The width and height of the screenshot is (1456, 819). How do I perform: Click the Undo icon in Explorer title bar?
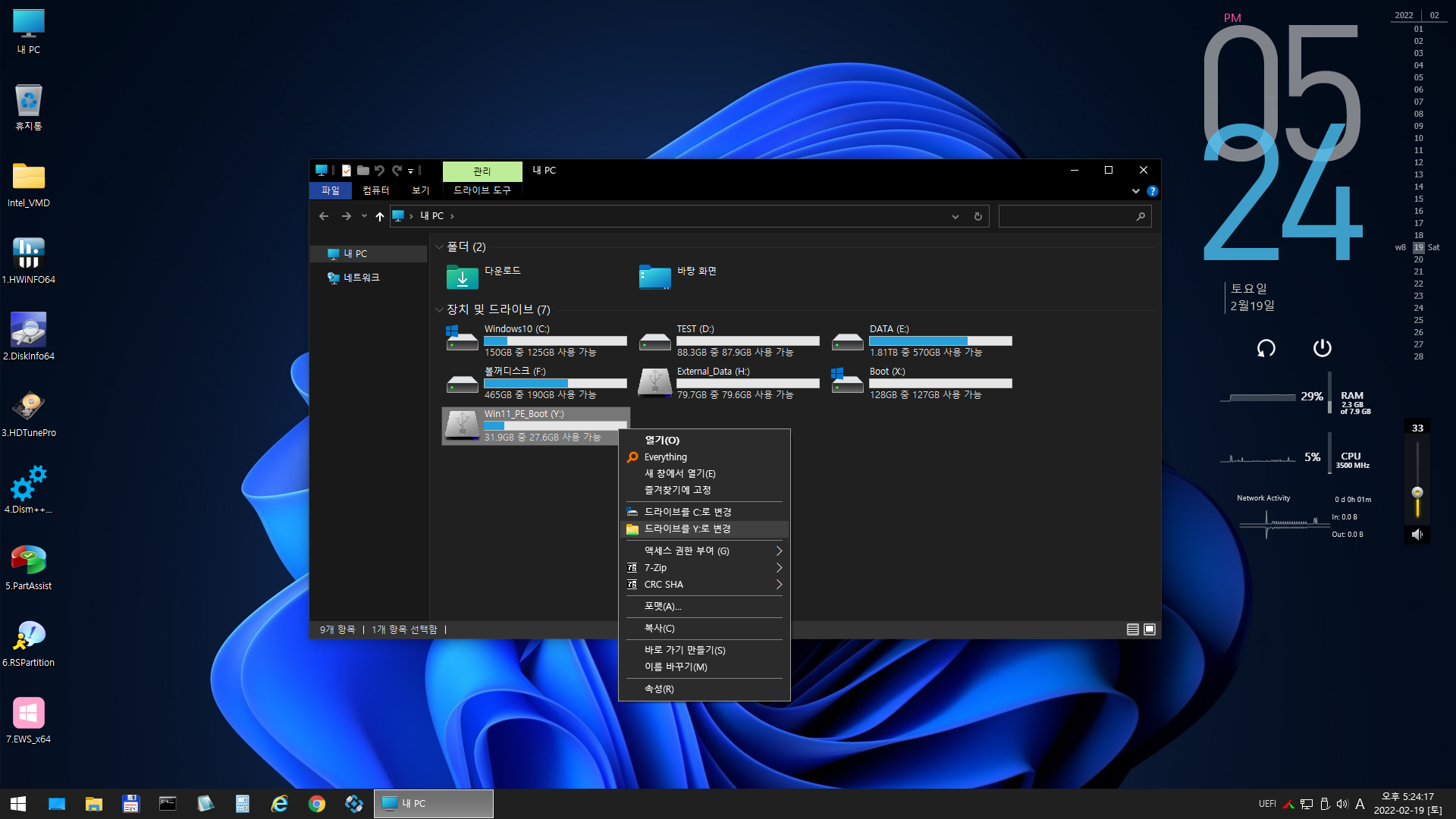380,171
